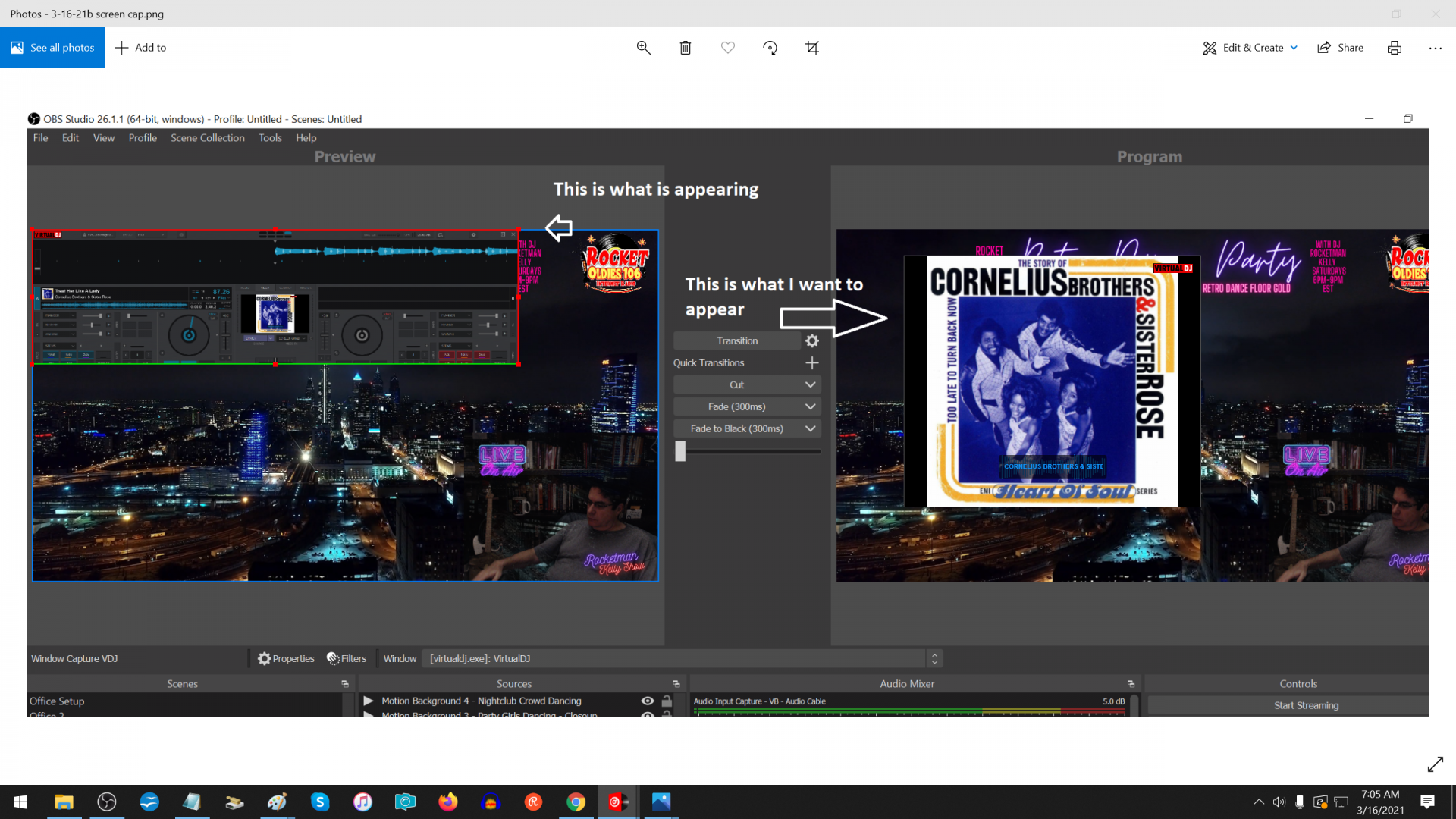Viewport: 1456px width, 819px height.
Task: Click the Audio Mixer vertical scrollbar
Action: (x=1134, y=705)
